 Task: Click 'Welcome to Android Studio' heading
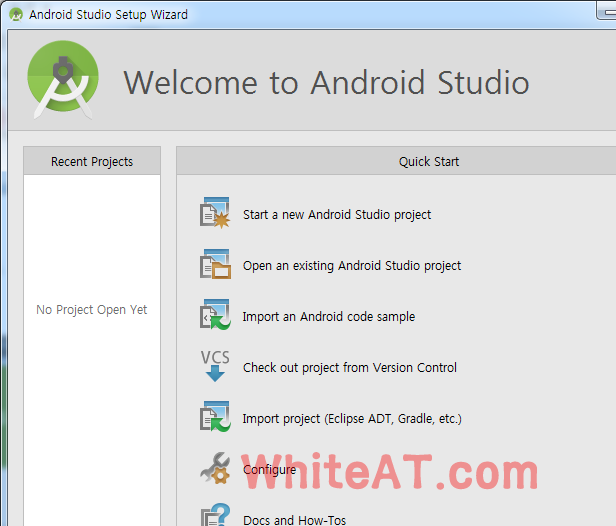click(326, 82)
